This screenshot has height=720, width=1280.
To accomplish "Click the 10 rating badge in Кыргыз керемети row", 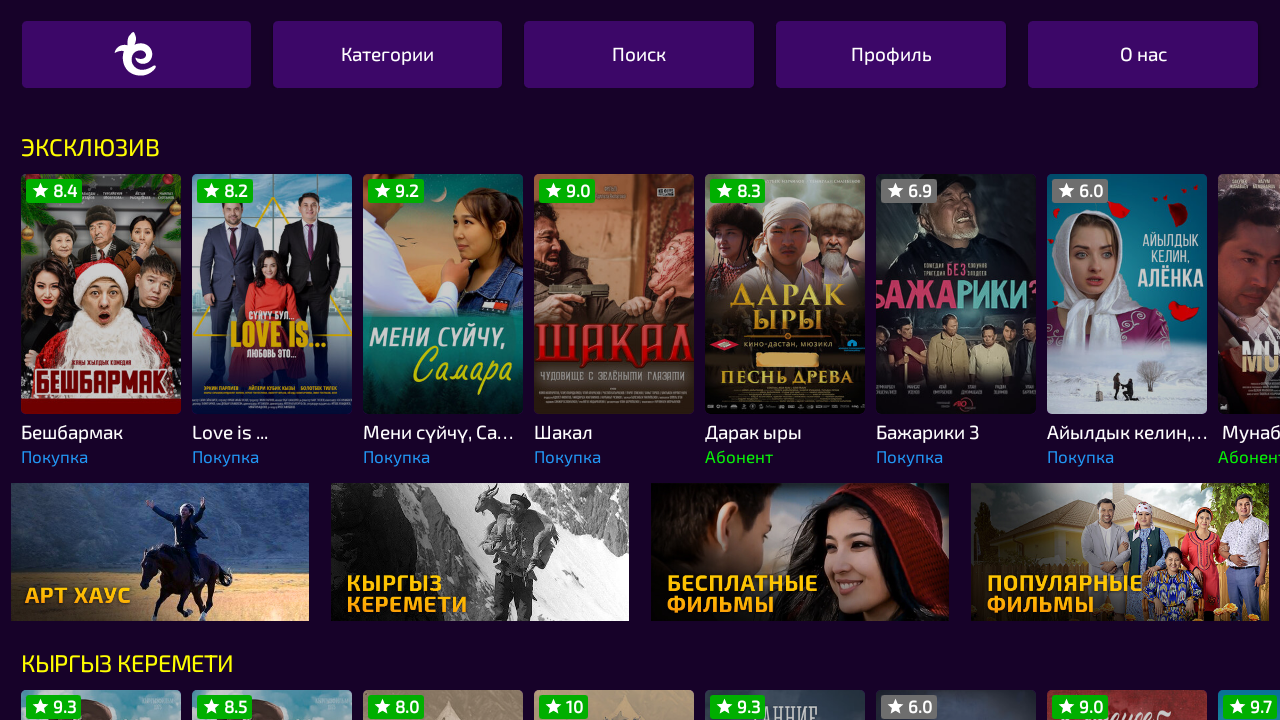I will tap(563, 707).
